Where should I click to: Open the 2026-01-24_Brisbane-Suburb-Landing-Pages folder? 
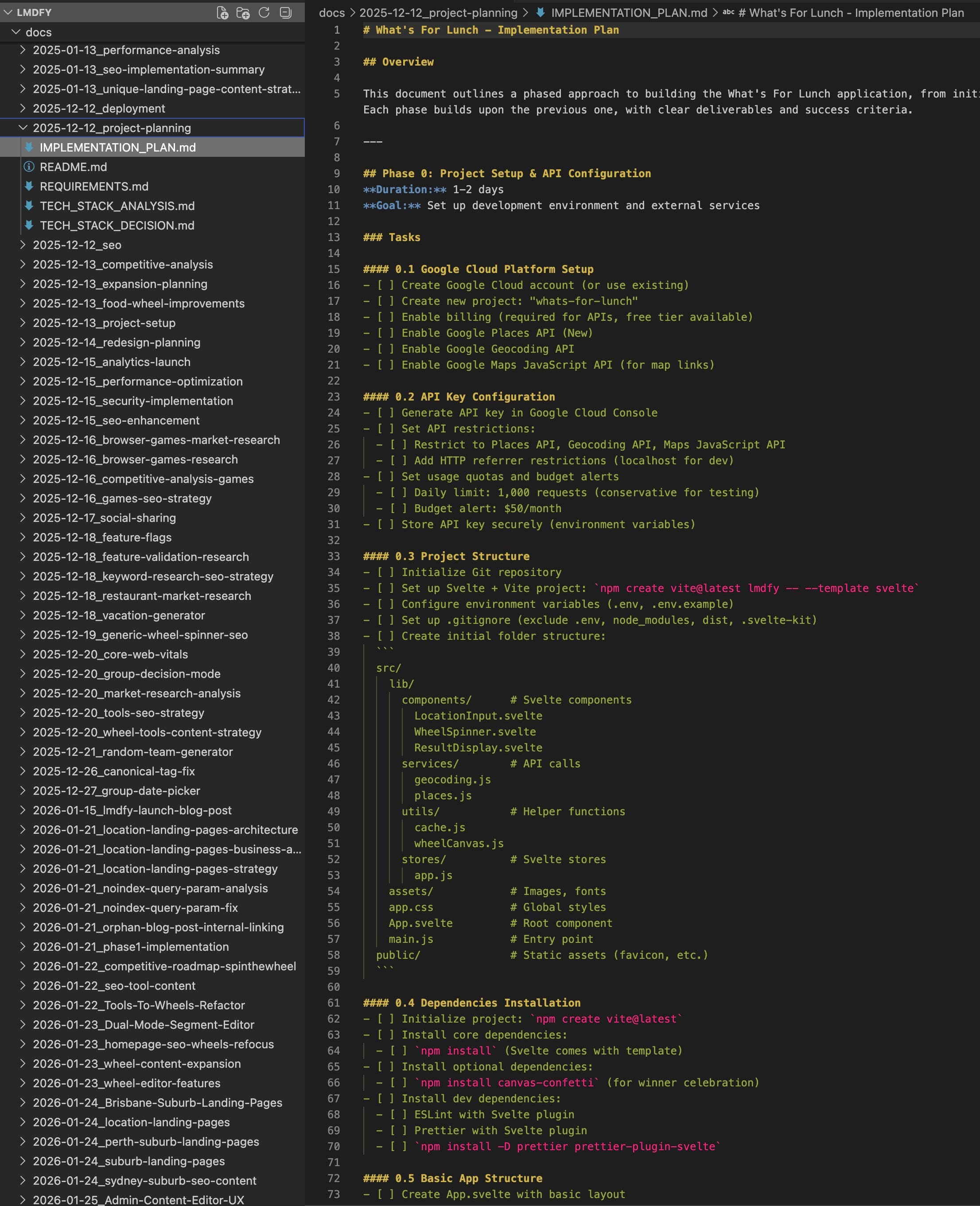point(158,1102)
